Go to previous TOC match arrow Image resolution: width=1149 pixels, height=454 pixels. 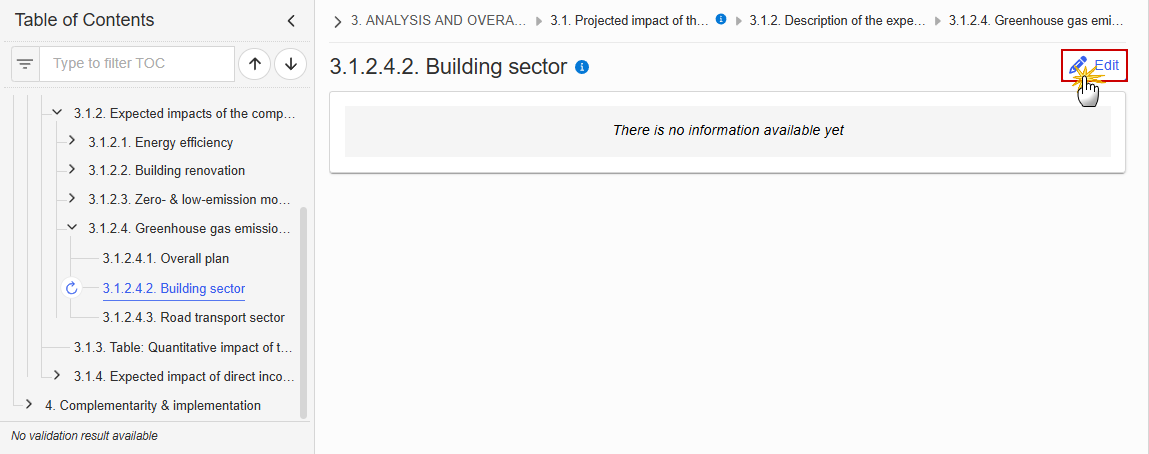(x=254, y=64)
